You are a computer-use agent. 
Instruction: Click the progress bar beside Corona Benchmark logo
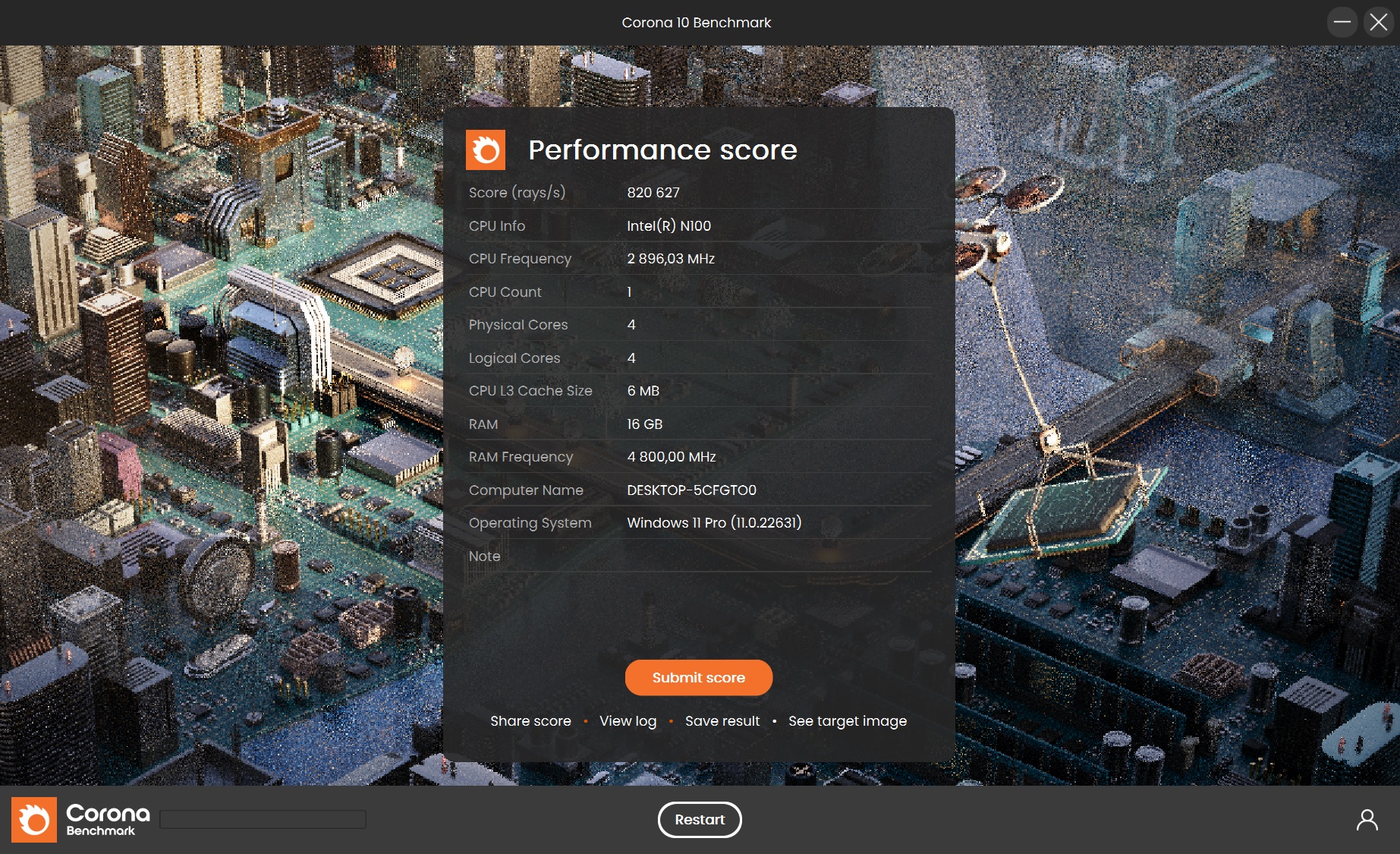tap(263, 819)
